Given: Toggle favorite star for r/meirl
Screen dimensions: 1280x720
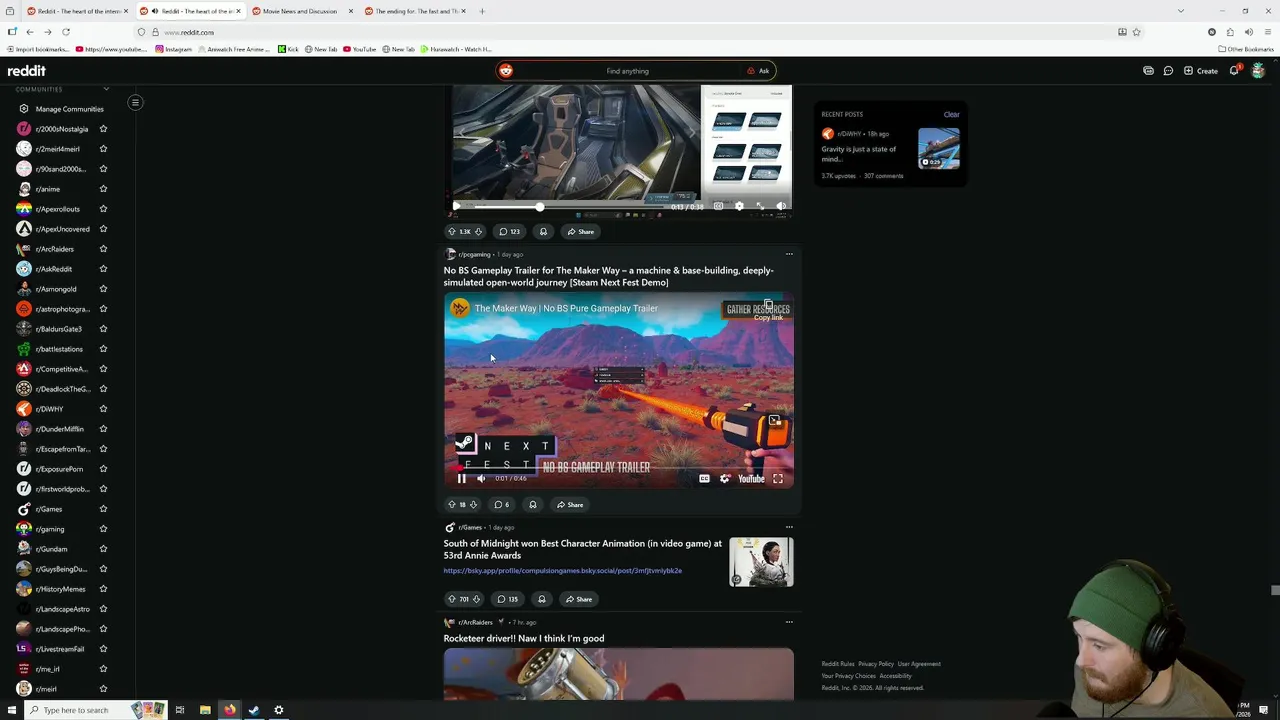Looking at the screenshot, I should point(103,689).
